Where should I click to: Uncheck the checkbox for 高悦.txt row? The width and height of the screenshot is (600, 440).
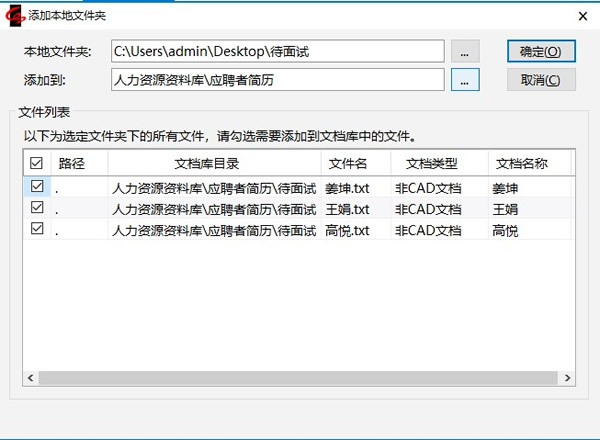37,229
